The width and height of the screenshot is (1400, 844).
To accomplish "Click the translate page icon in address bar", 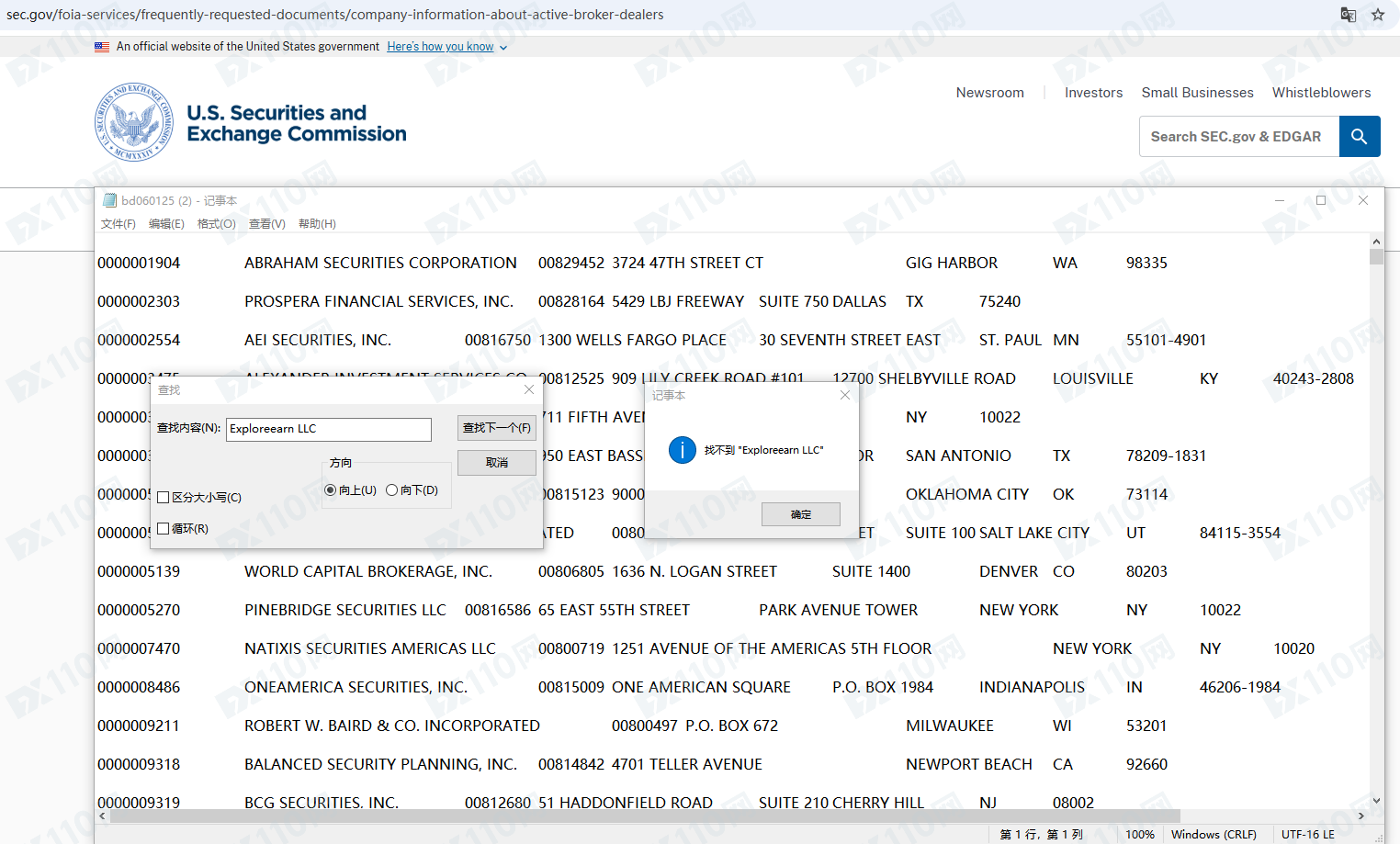I will click(x=1349, y=15).
